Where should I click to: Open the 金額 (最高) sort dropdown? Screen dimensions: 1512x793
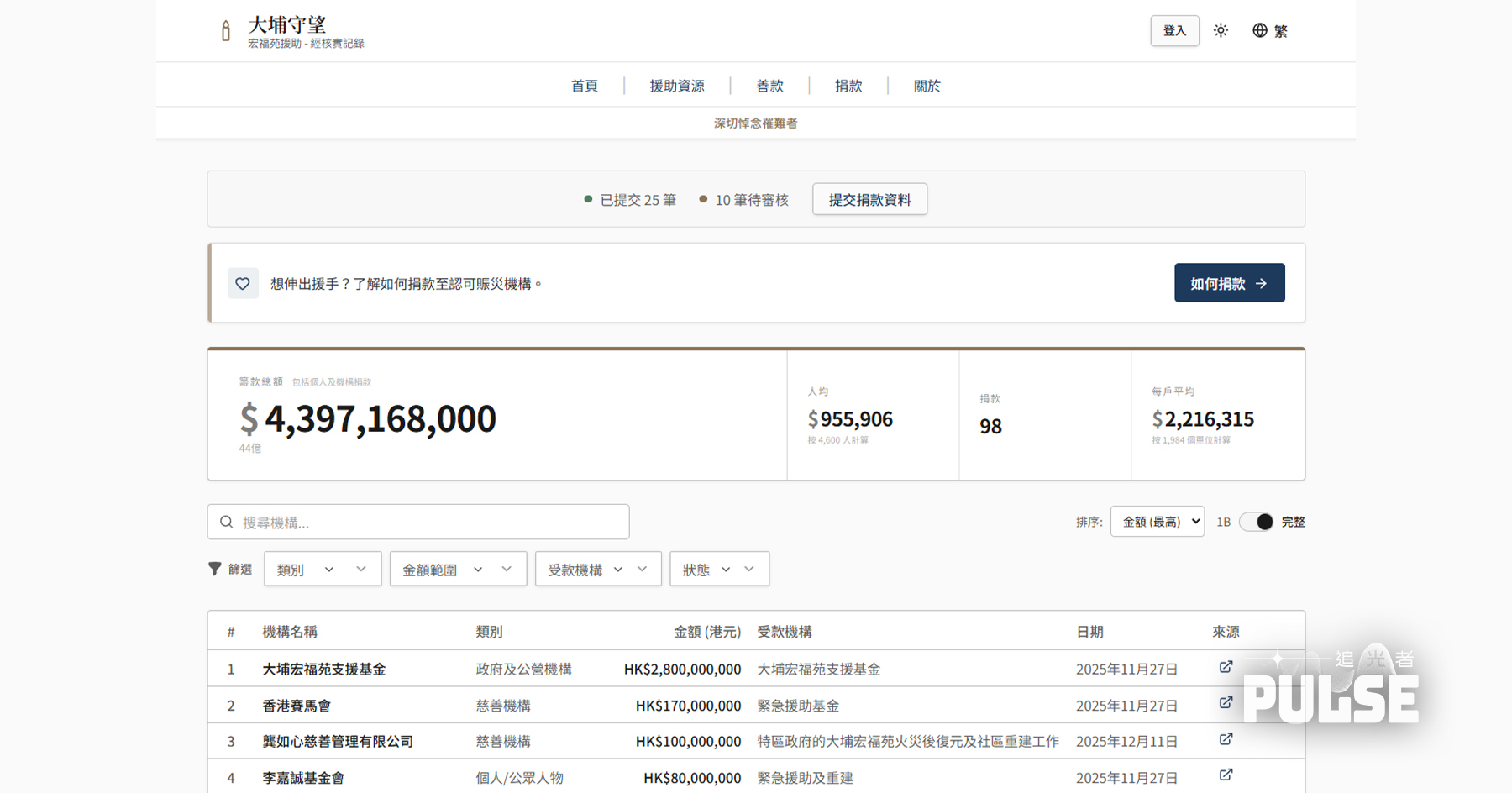tap(1157, 522)
